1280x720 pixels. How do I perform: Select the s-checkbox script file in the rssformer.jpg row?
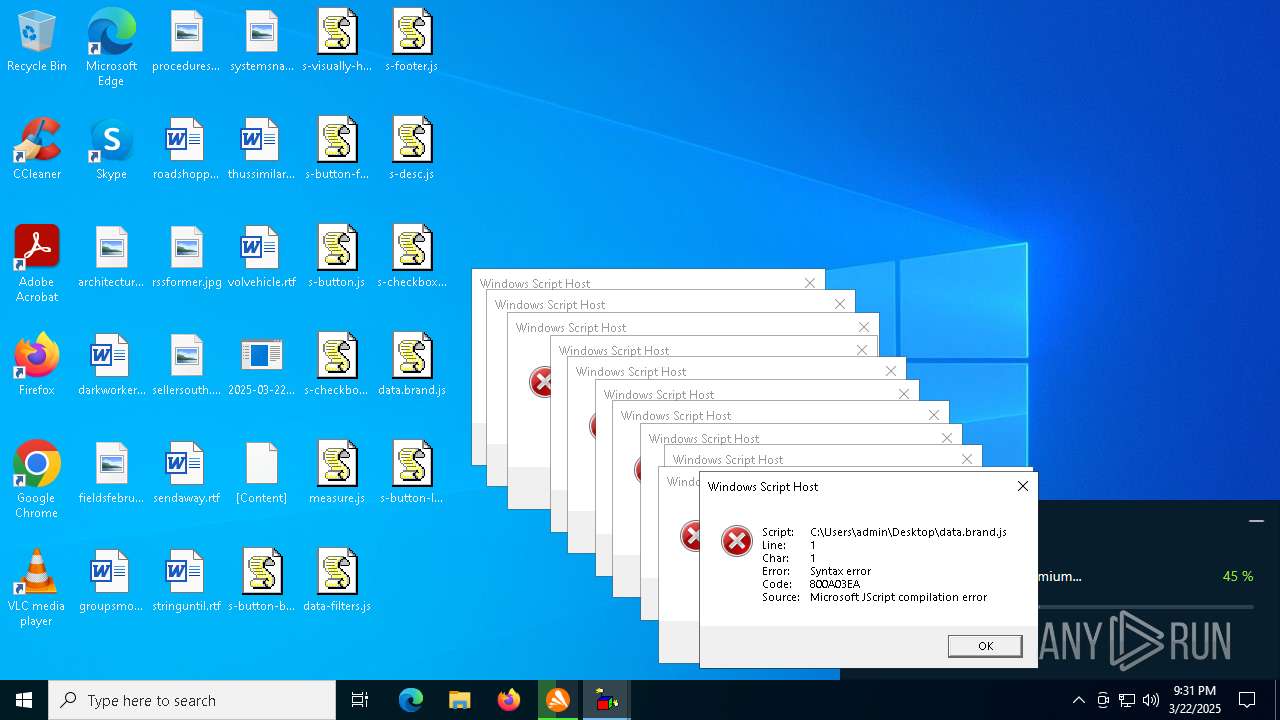pyautogui.click(x=412, y=257)
